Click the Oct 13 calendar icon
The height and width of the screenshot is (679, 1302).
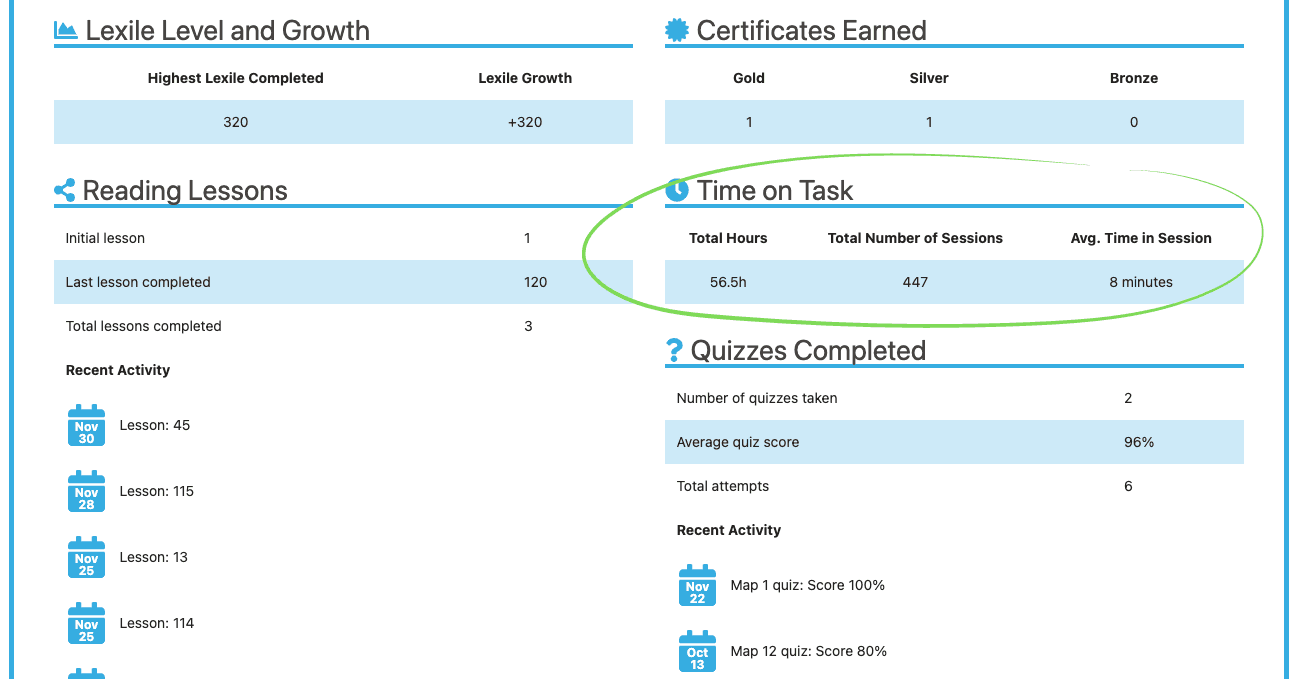click(697, 651)
